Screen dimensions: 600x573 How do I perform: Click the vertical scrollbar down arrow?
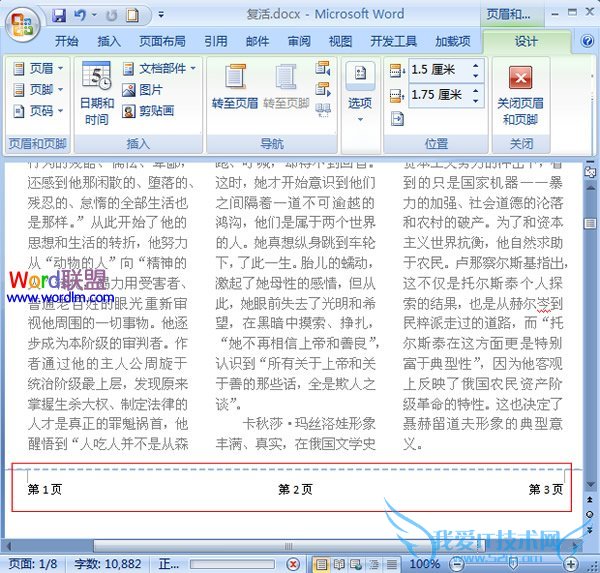tap(590, 485)
